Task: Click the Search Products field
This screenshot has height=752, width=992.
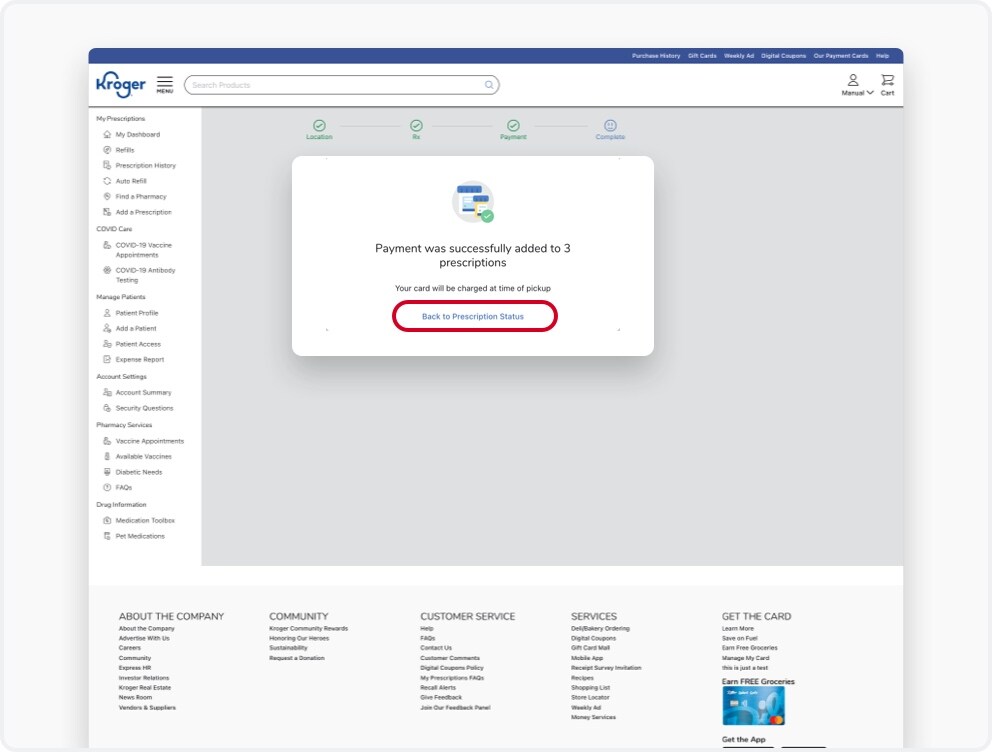Action: pyautogui.click(x=342, y=85)
